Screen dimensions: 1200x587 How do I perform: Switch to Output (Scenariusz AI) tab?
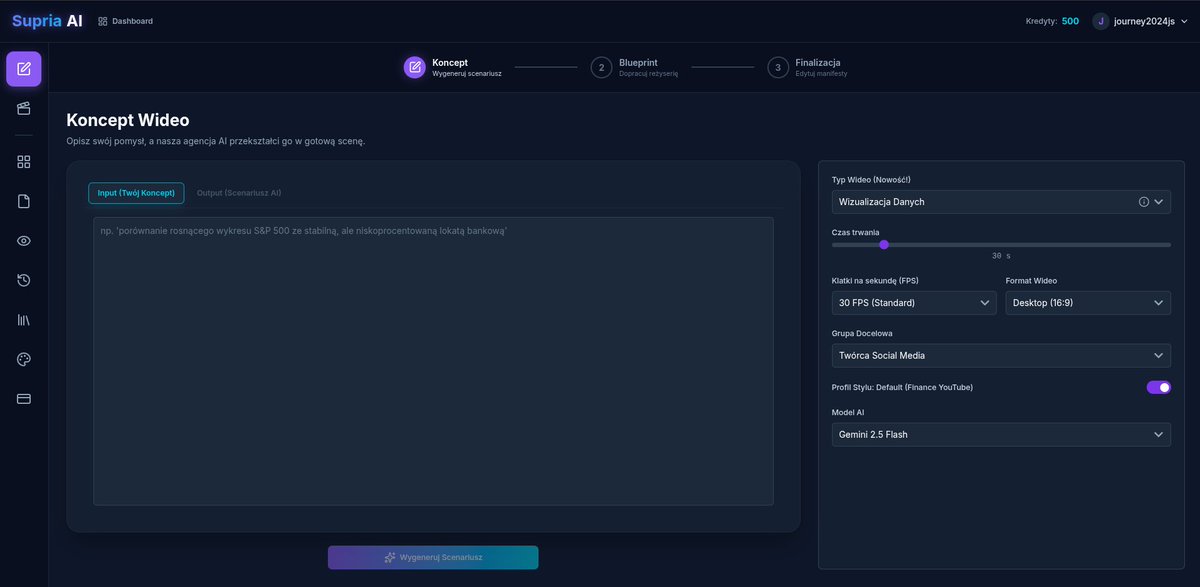click(239, 193)
